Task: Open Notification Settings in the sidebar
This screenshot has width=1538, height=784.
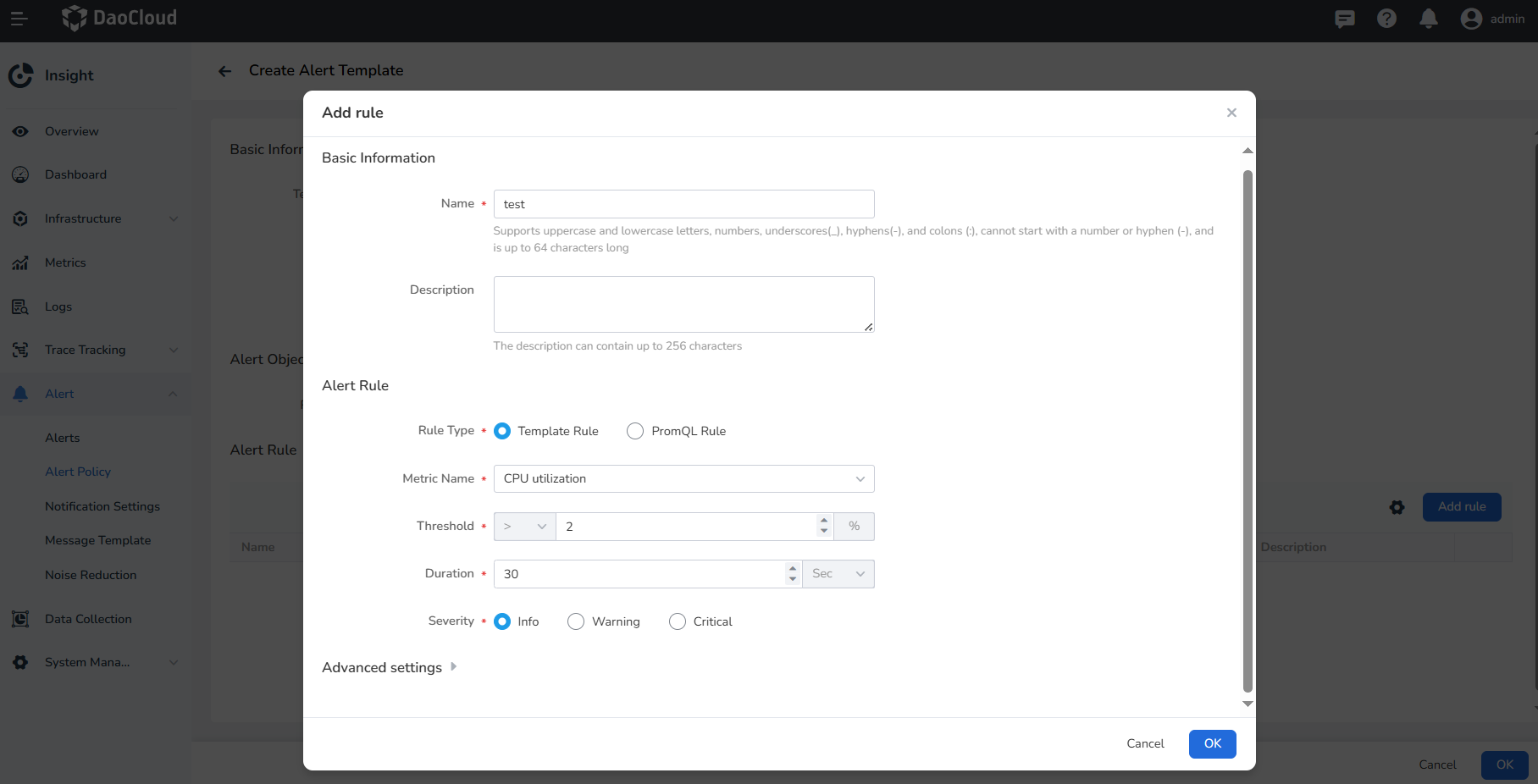Action: 102,506
